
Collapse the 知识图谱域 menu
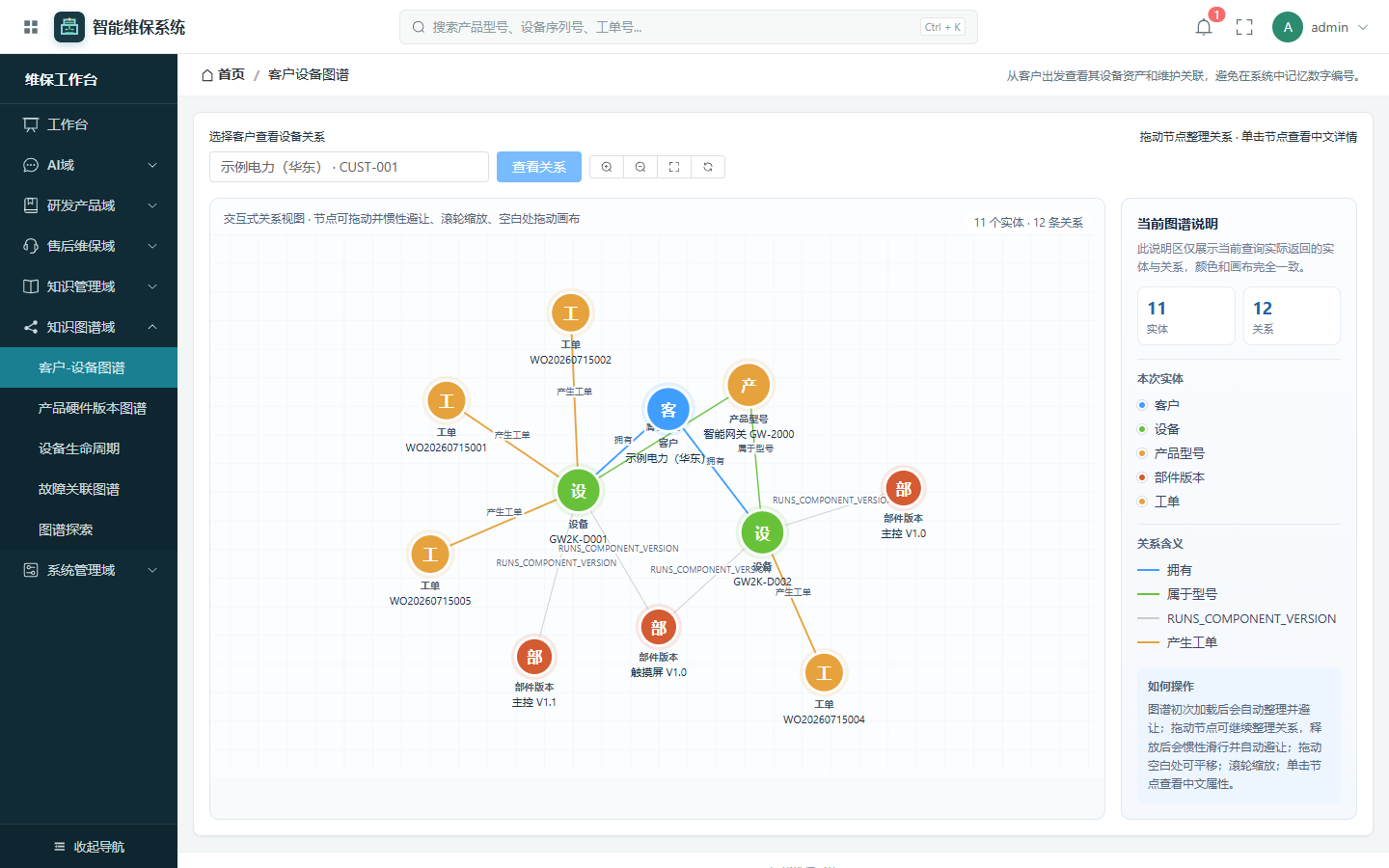(x=89, y=327)
